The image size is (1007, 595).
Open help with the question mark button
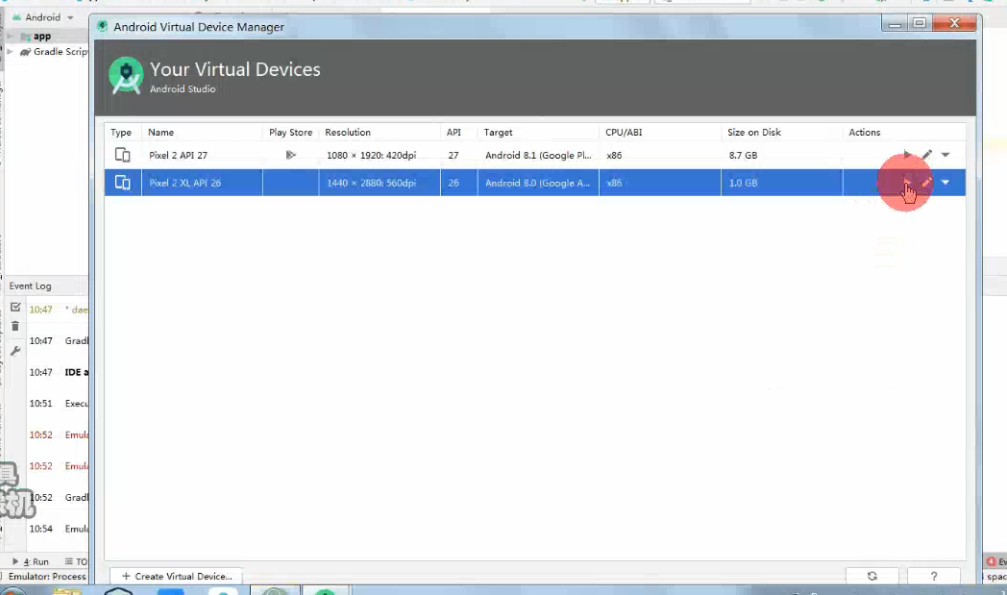click(934, 576)
